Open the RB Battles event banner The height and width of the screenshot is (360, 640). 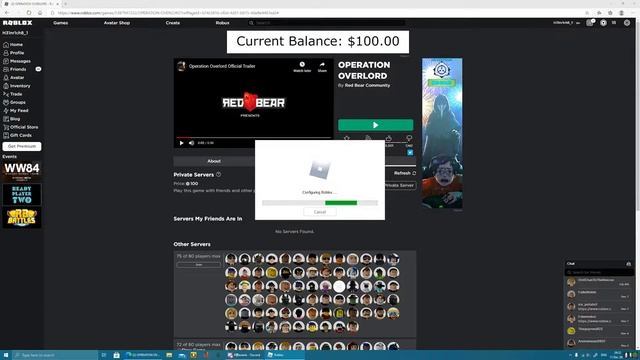coord(22,218)
